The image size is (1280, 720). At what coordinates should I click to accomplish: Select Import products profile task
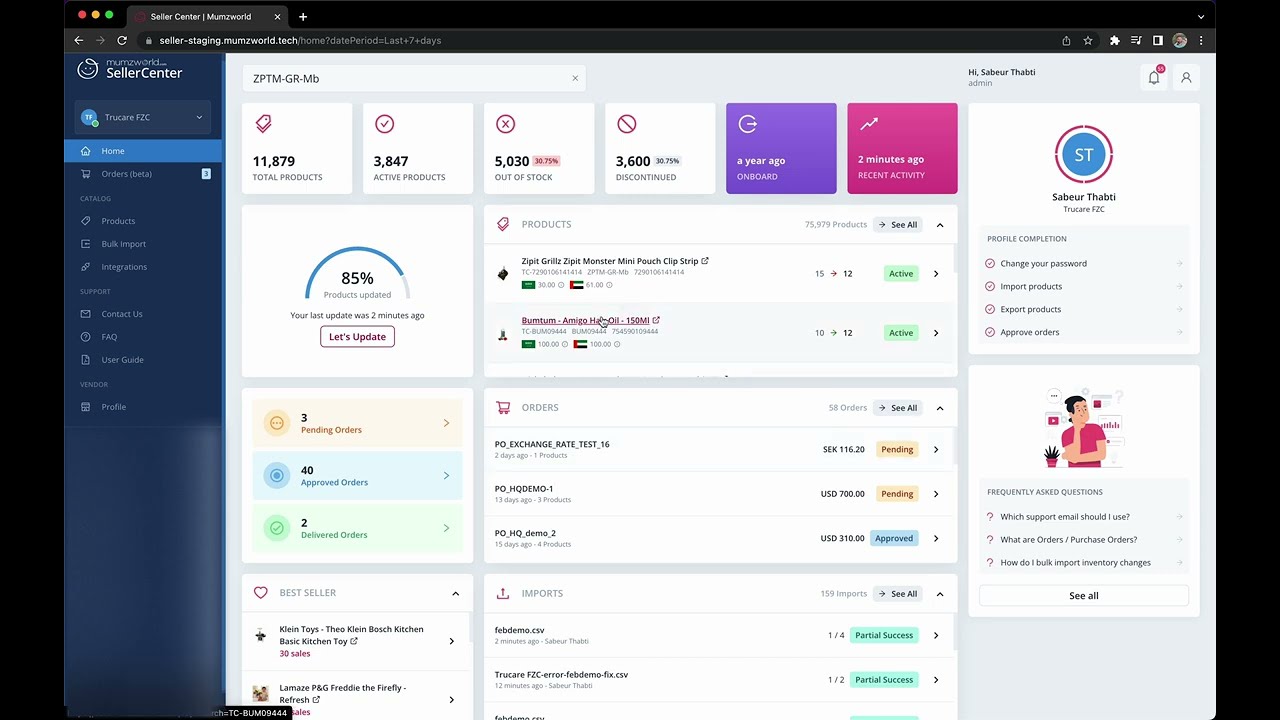coord(1084,287)
